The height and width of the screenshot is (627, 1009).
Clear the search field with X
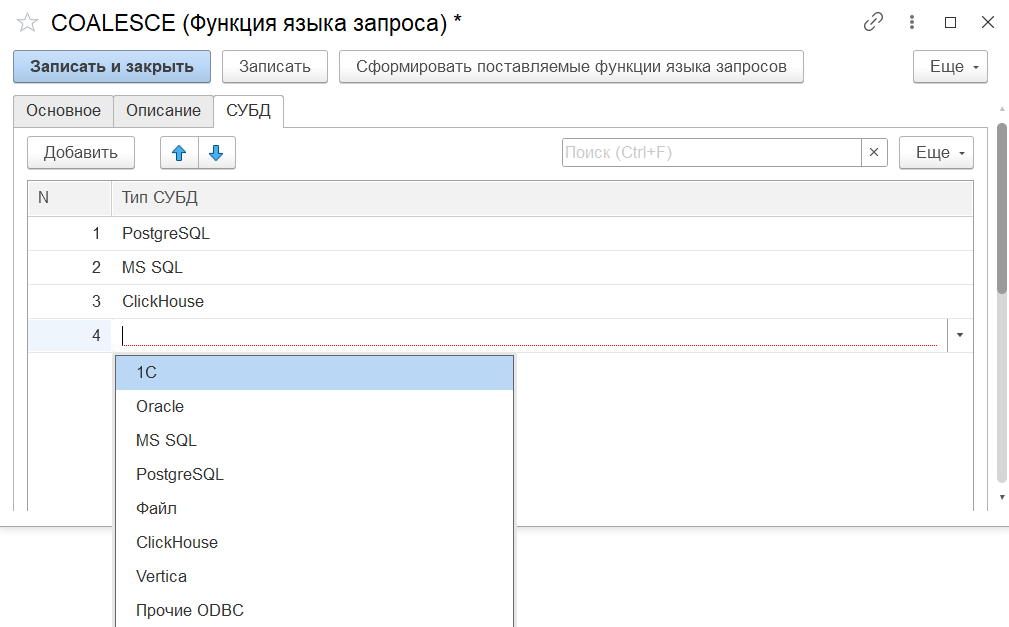pos(874,153)
